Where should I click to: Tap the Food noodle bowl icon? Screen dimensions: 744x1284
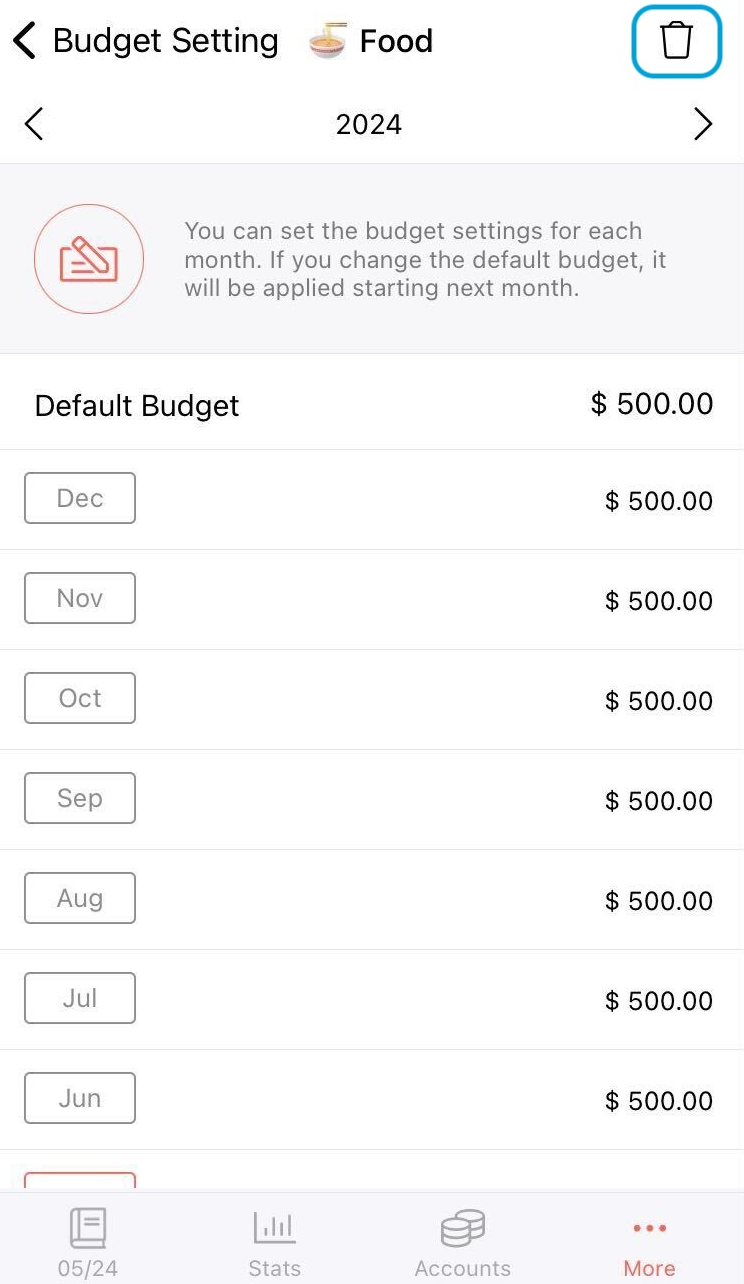coord(327,42)
